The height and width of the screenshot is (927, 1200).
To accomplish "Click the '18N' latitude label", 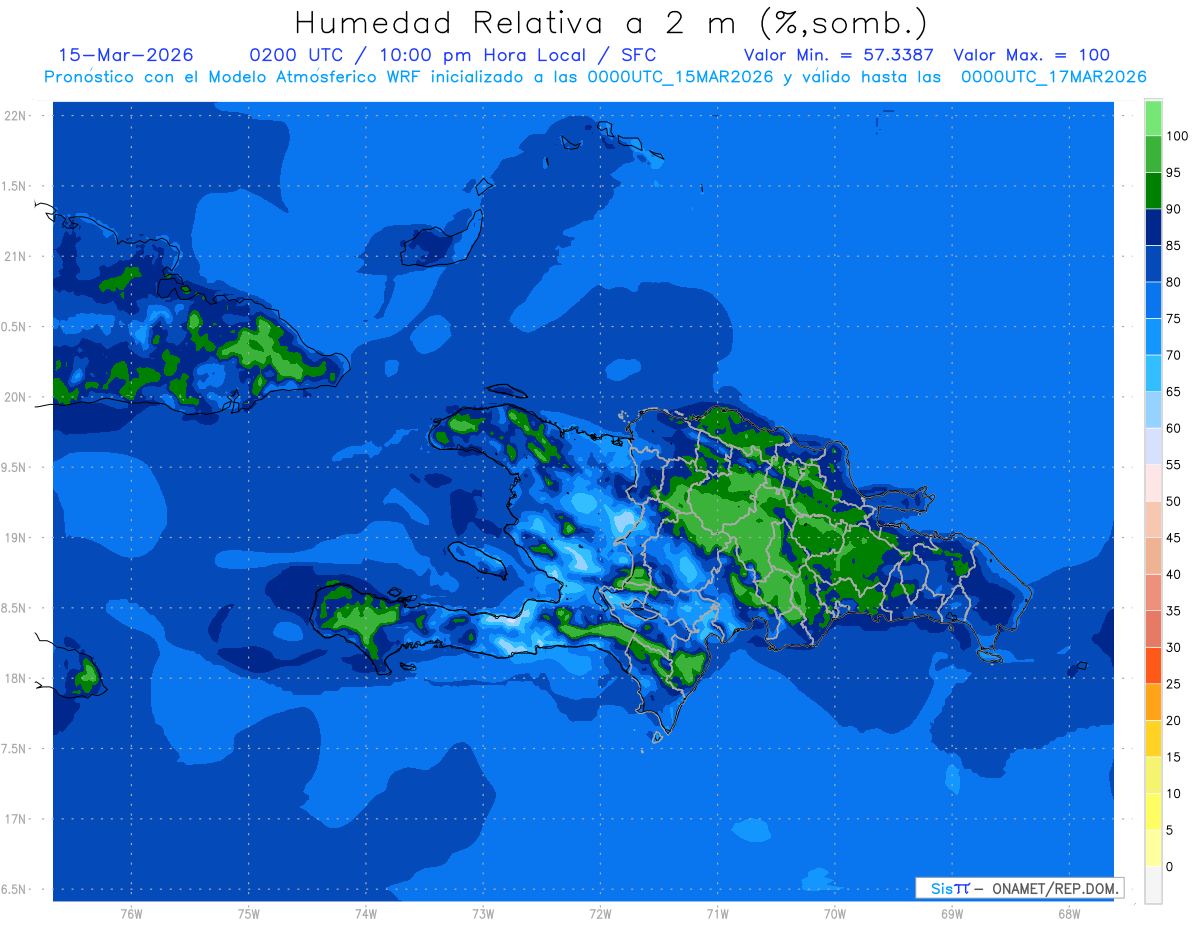I will (15, 679).
